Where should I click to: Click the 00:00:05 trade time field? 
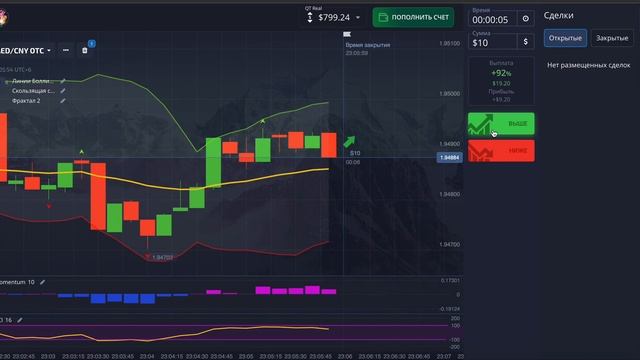coord(493,19)
